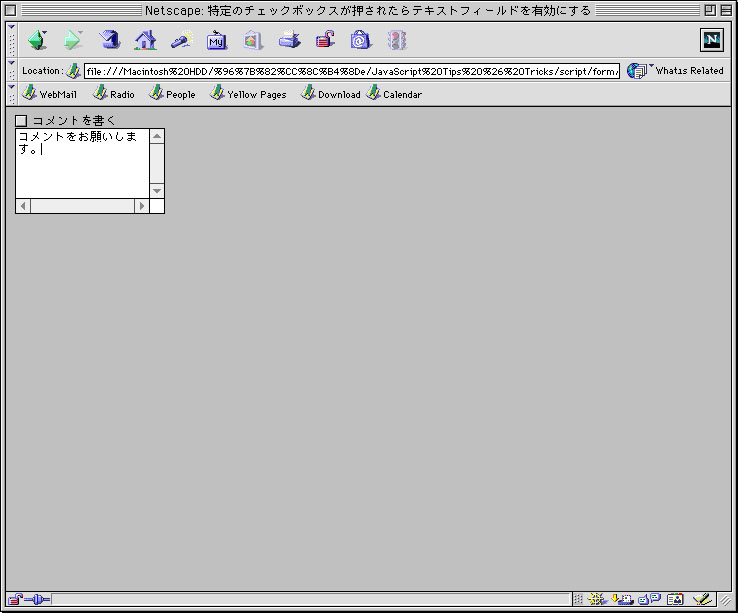The height and width of the screenshot is (613, 738).
Task: Check the コメントを書く checkbox
Action: [x=21, y=121]
